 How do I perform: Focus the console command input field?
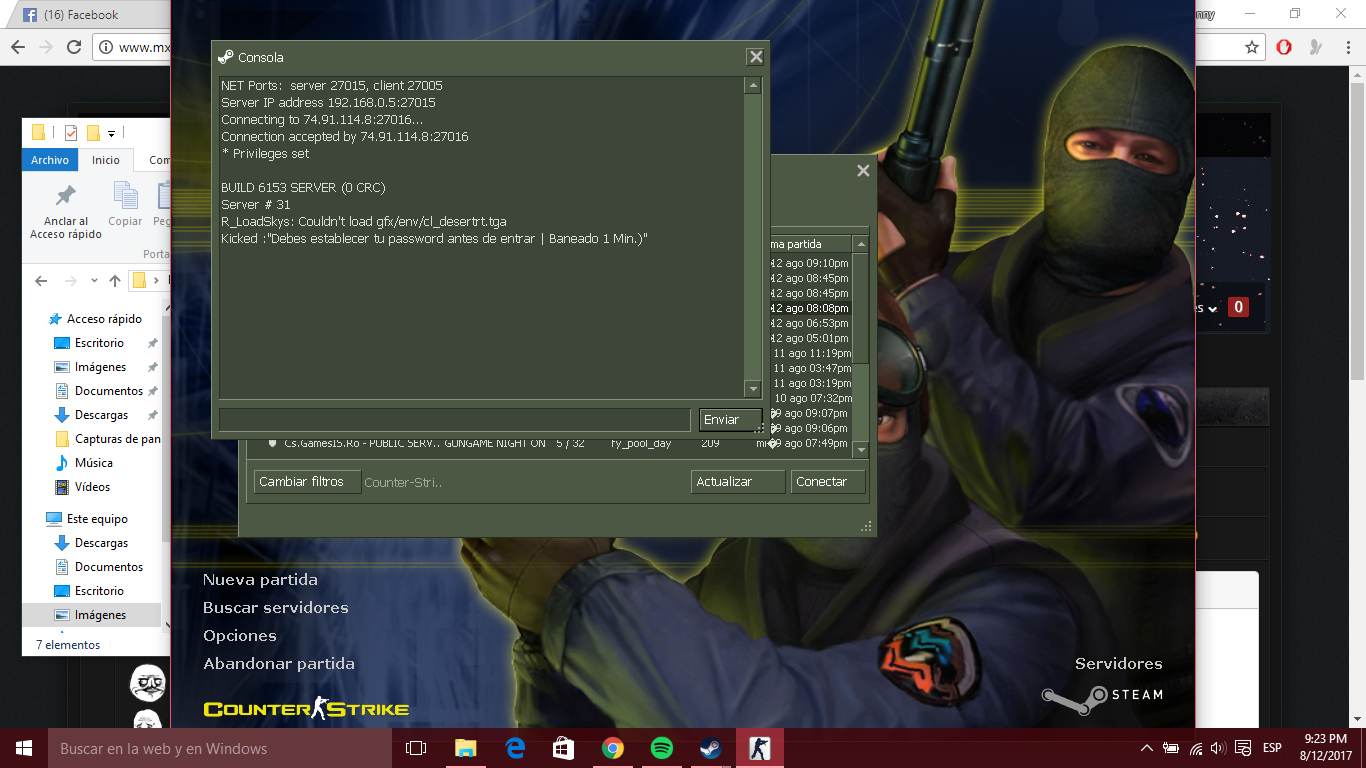tap(455, 420)
